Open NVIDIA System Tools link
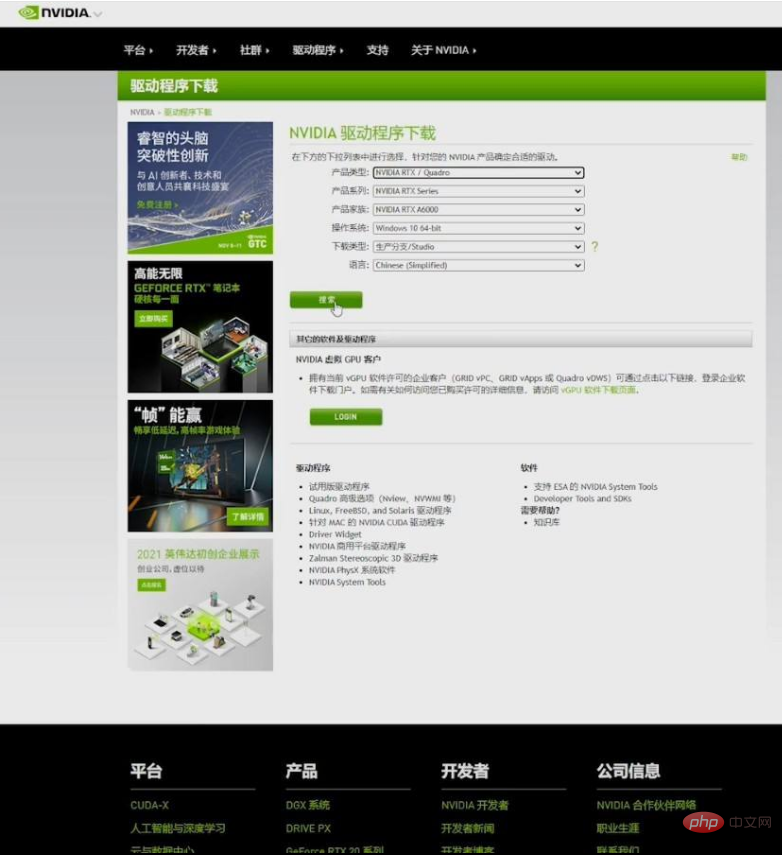This screenshot has height=855, width=782. pyautogui.click(x=347, y=582)
